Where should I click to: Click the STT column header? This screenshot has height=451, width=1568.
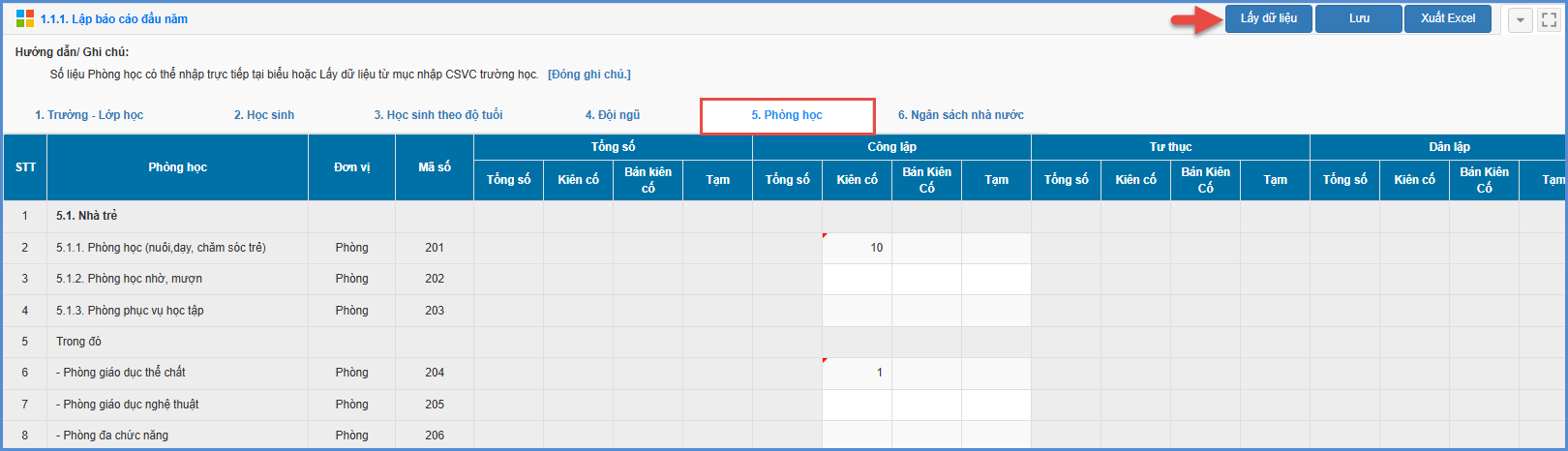(x=25, y=167)
